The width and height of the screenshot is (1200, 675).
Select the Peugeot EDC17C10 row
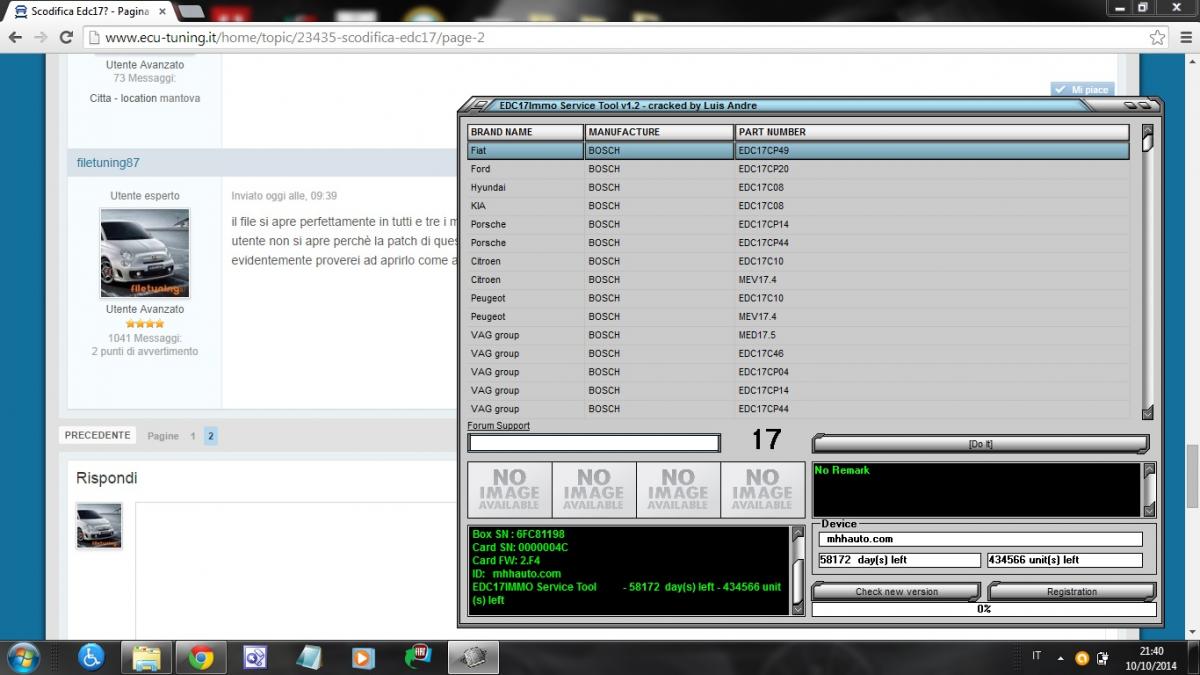[798, 298]
